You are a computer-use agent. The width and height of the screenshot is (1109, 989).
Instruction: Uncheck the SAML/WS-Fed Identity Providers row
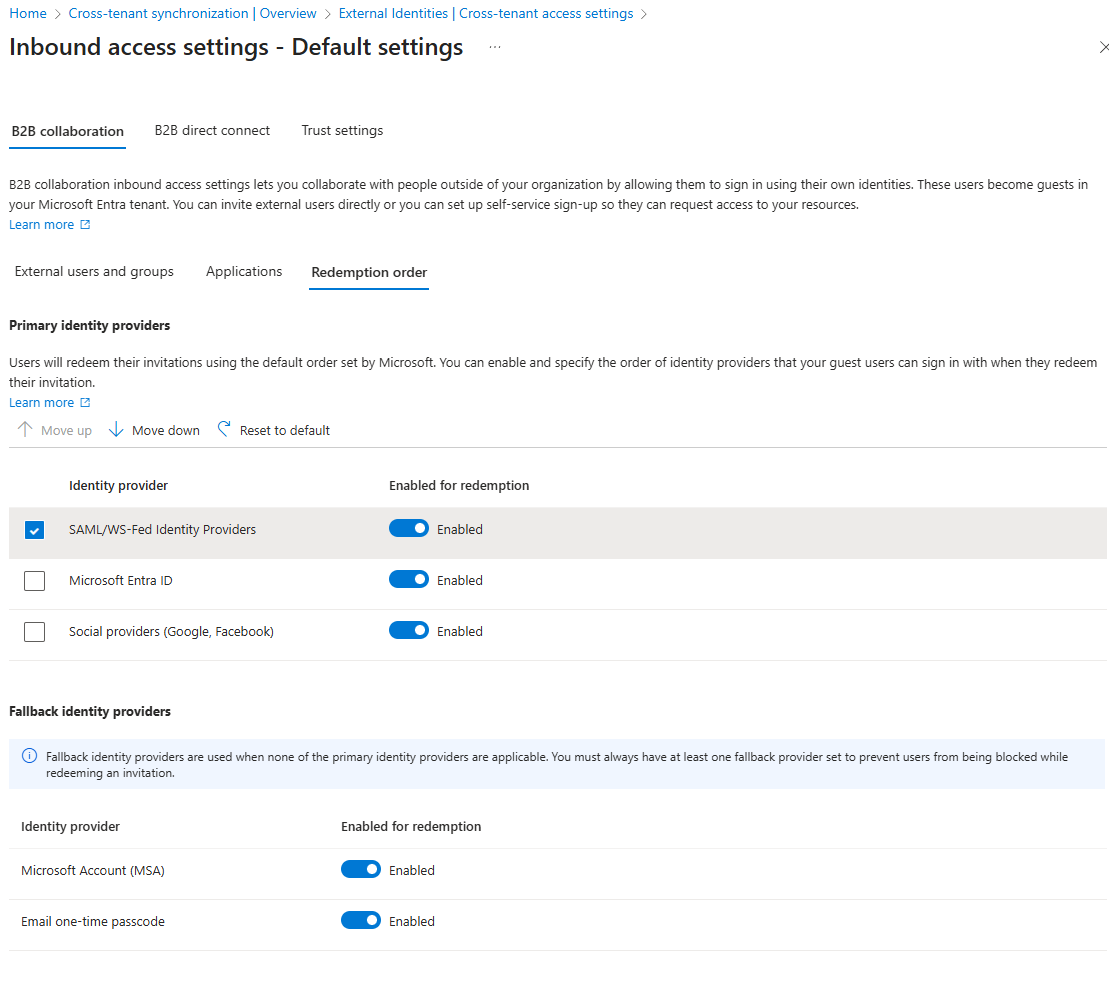34,529
